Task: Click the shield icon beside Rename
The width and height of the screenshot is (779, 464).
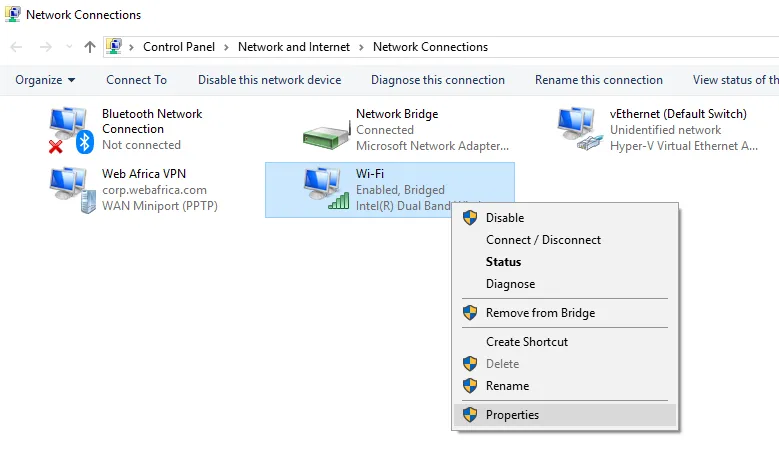Action: point(470,386)
